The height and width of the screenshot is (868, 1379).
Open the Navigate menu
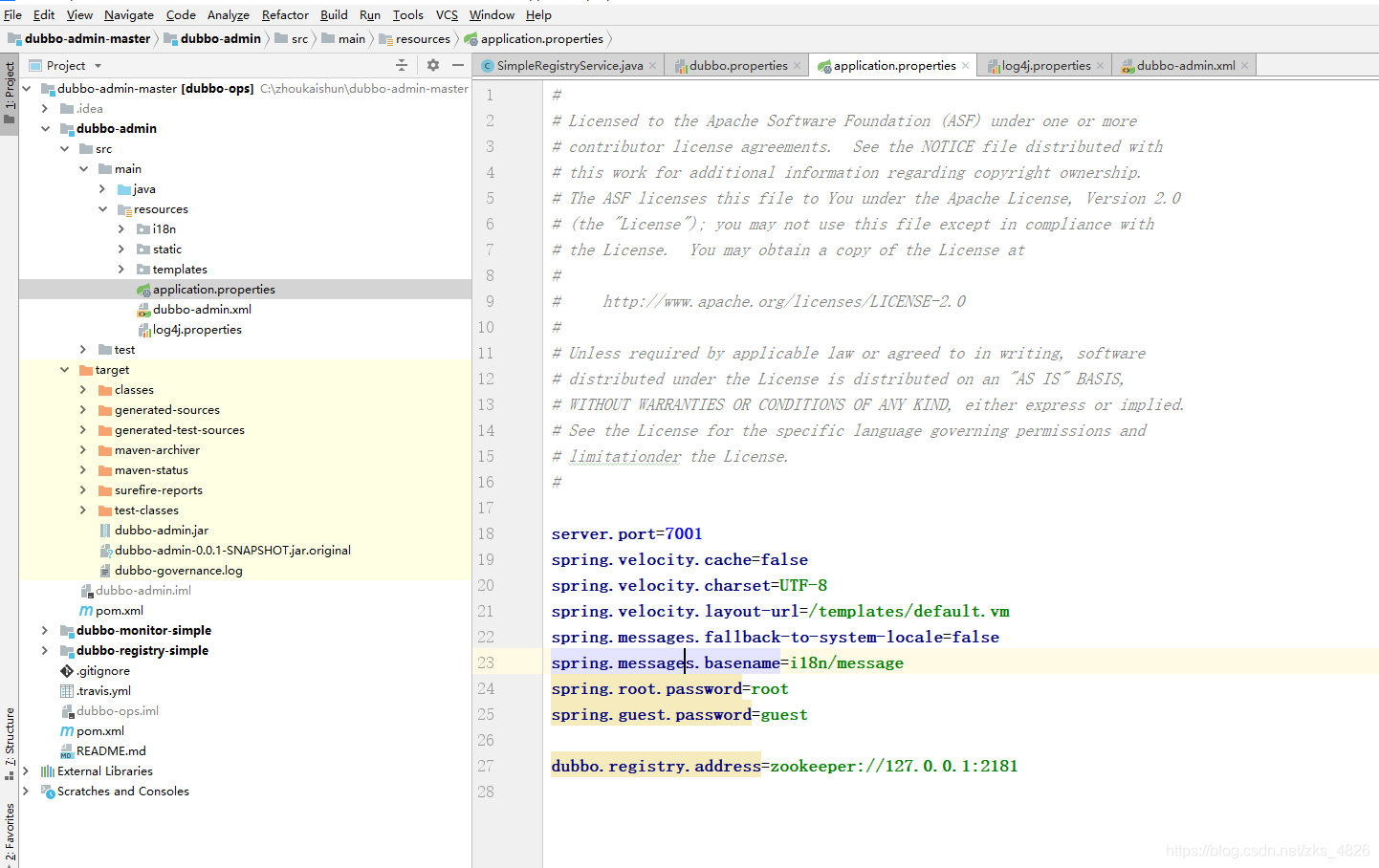coord(128,14)
